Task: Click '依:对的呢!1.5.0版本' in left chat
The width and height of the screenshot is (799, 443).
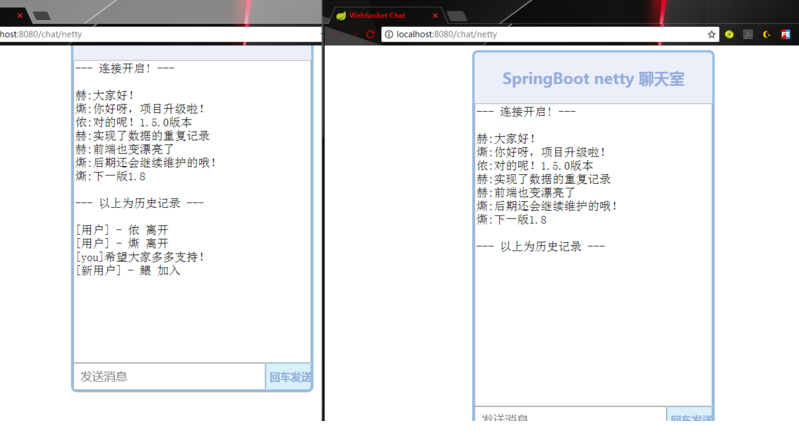Action: (x=134, y=122)
